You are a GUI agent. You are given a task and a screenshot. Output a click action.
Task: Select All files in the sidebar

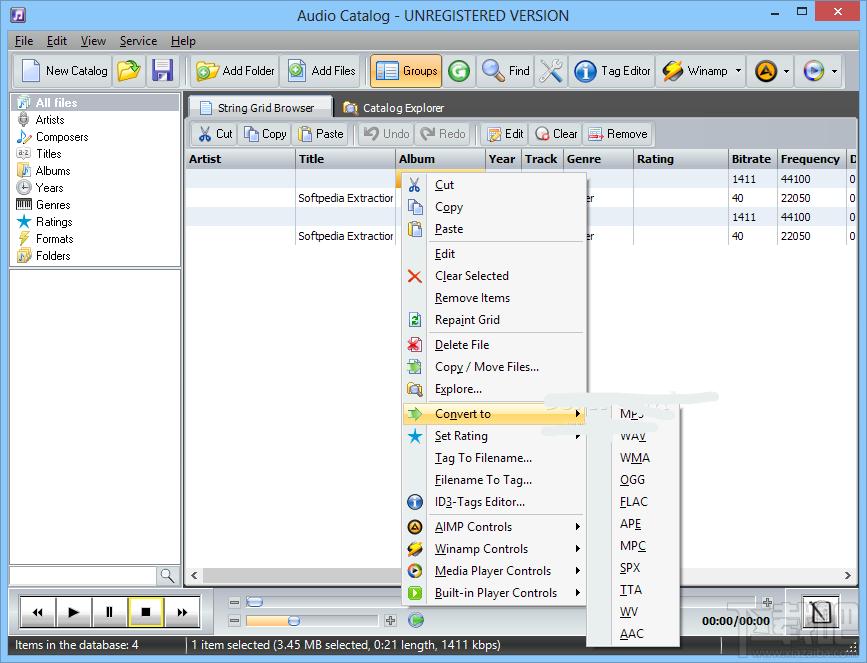click(x=95, y=102)
